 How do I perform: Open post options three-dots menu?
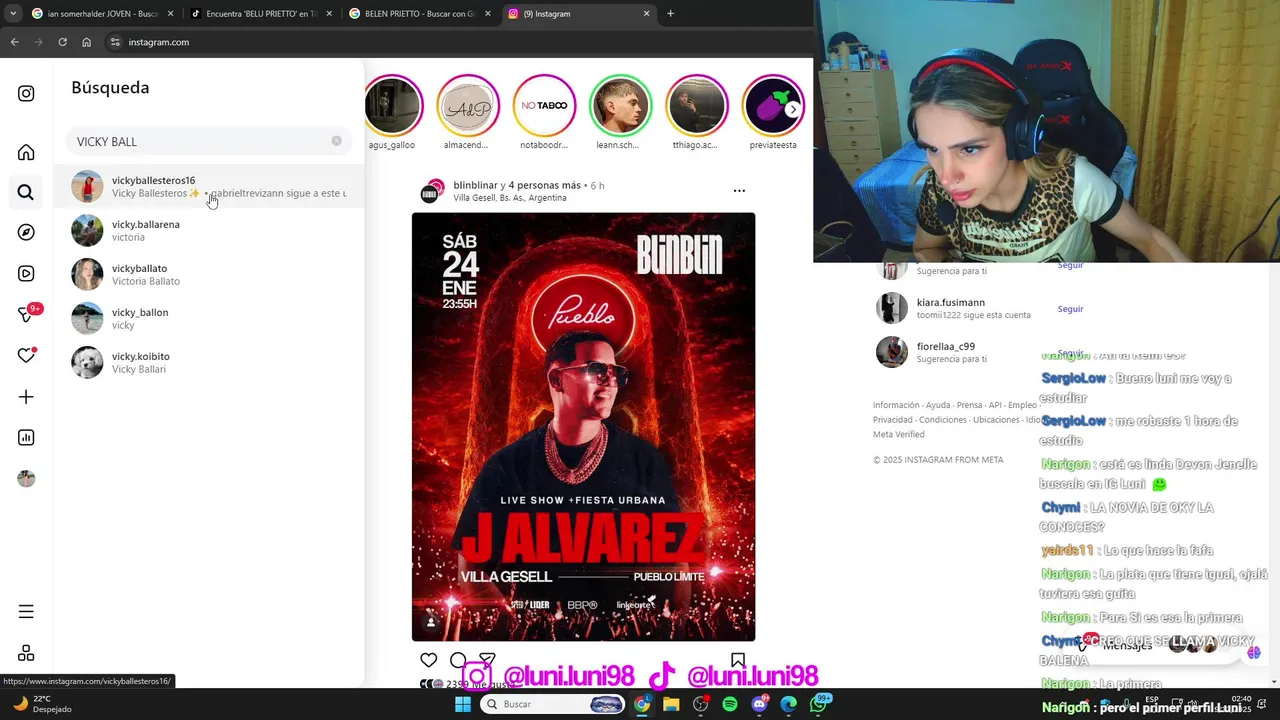739,190
